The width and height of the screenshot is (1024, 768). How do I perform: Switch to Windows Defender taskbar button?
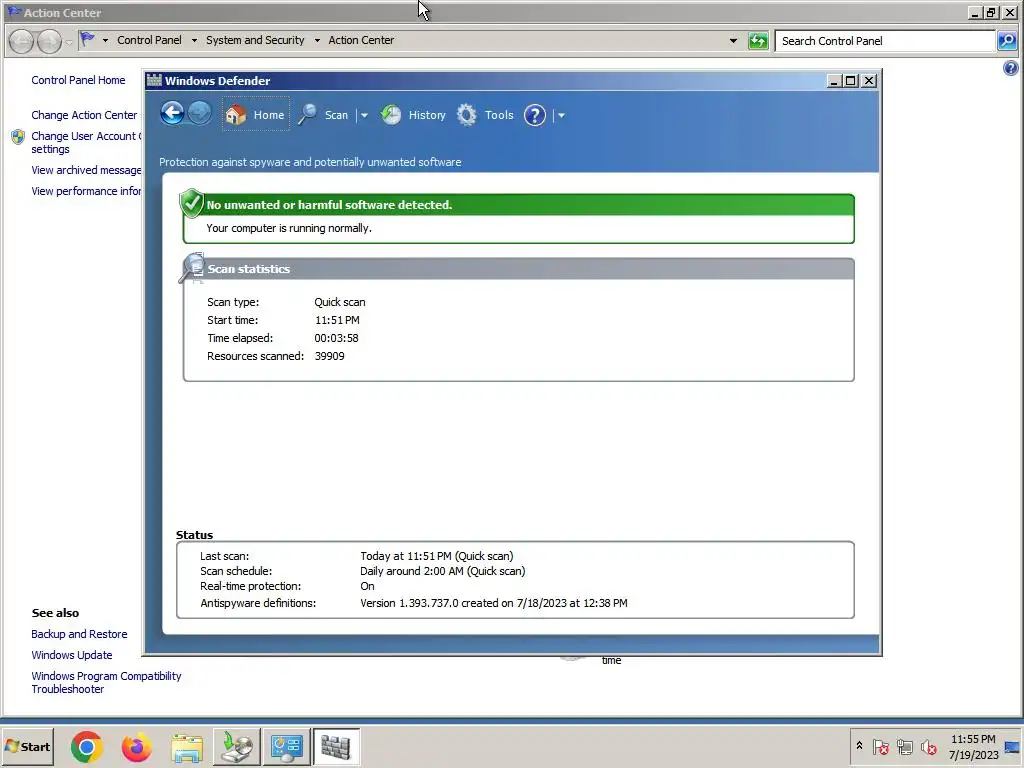pyautogui.click(x=336, y=746)
